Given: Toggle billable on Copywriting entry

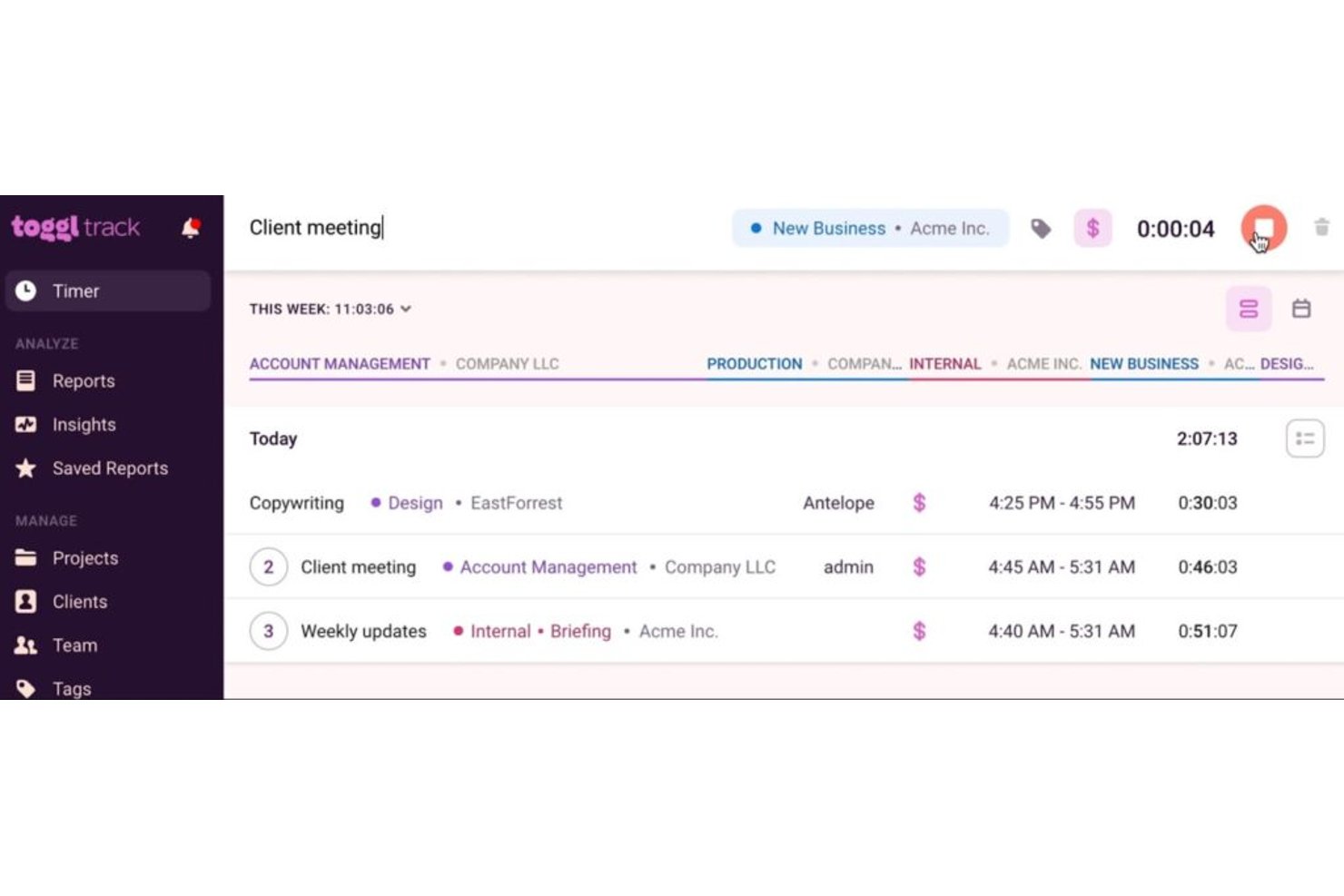Looking at the screenshot, I should [919, 503].
